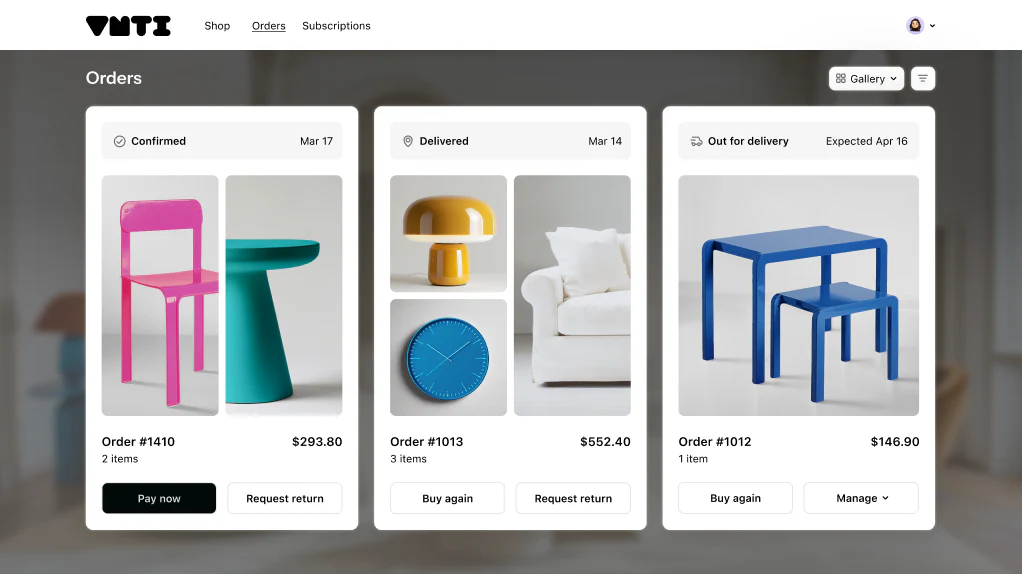Select the Orders nav link

(x=269, y=25)
